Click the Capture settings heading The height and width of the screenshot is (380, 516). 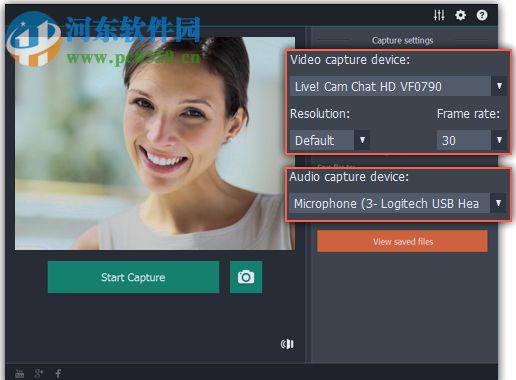pyautogui.click(x=402, y=40)
